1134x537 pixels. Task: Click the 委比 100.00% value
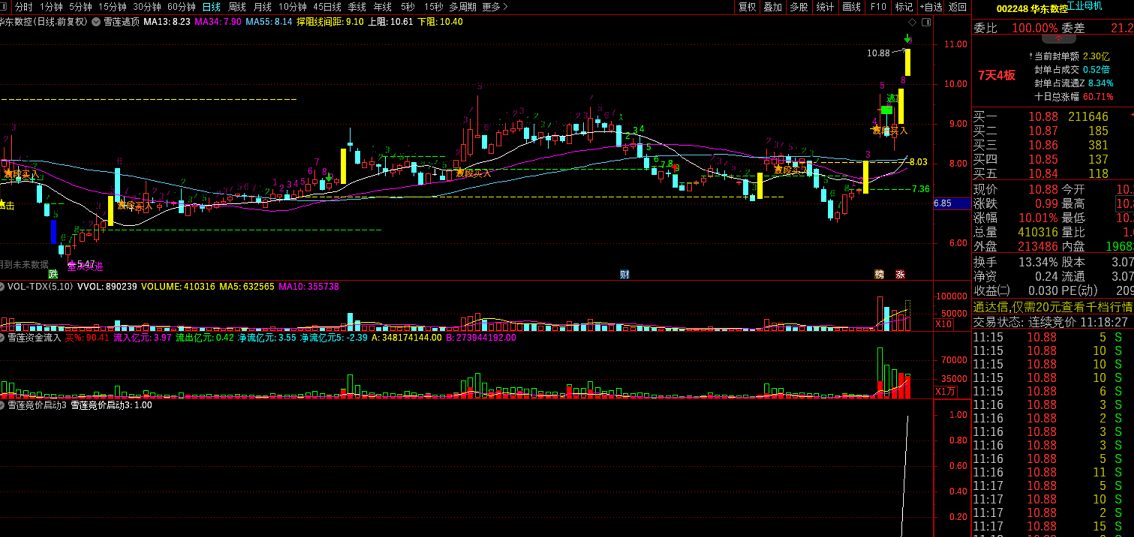pyautogui.click(x=1036, y=28)
